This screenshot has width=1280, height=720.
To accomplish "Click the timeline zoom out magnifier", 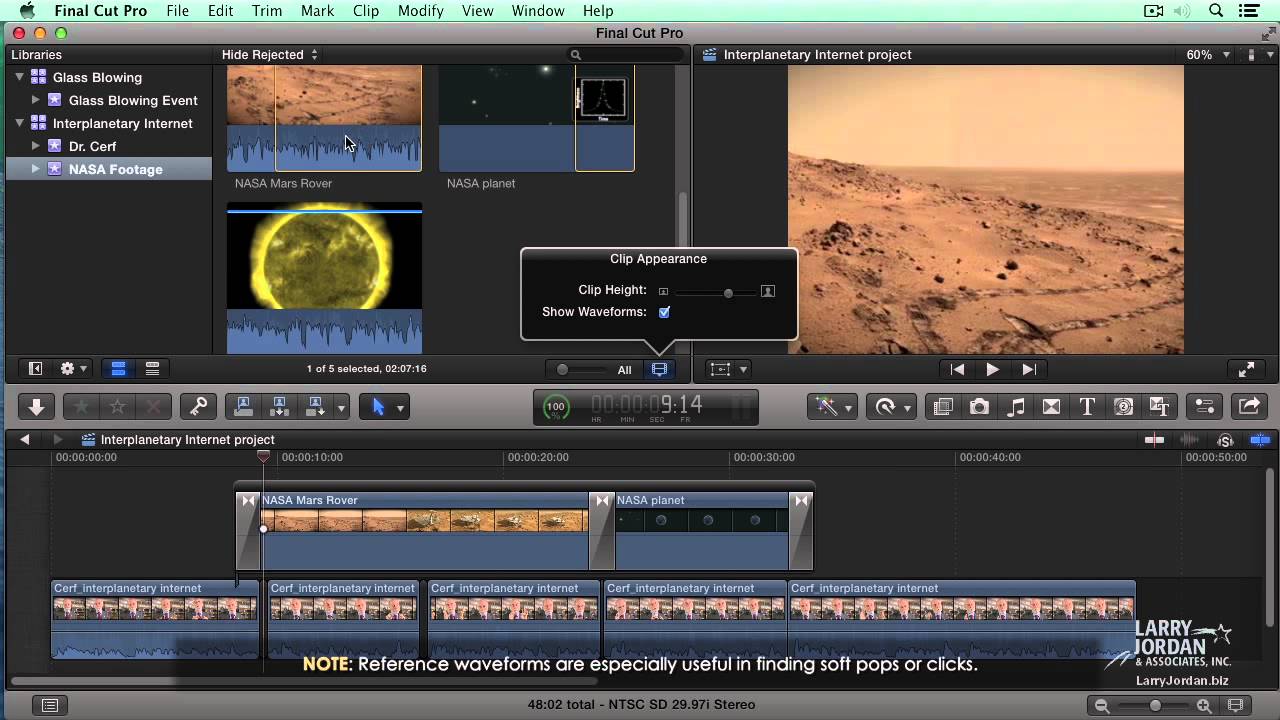I will point(1102,706).
